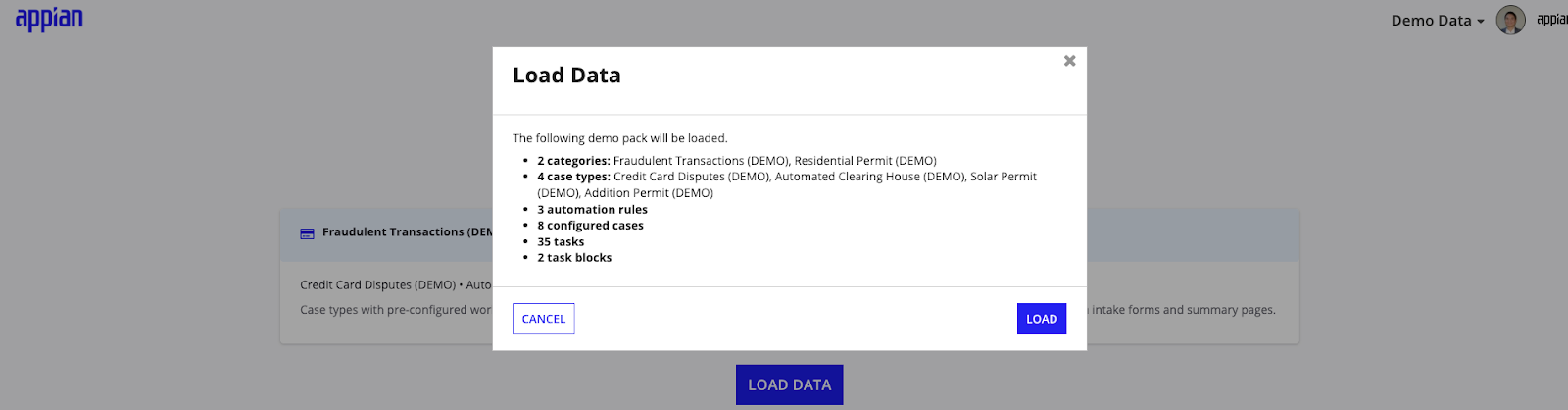Open the Demo Data dropdown menu
Screen dimensions: 1568x410
coord(1438,21)
